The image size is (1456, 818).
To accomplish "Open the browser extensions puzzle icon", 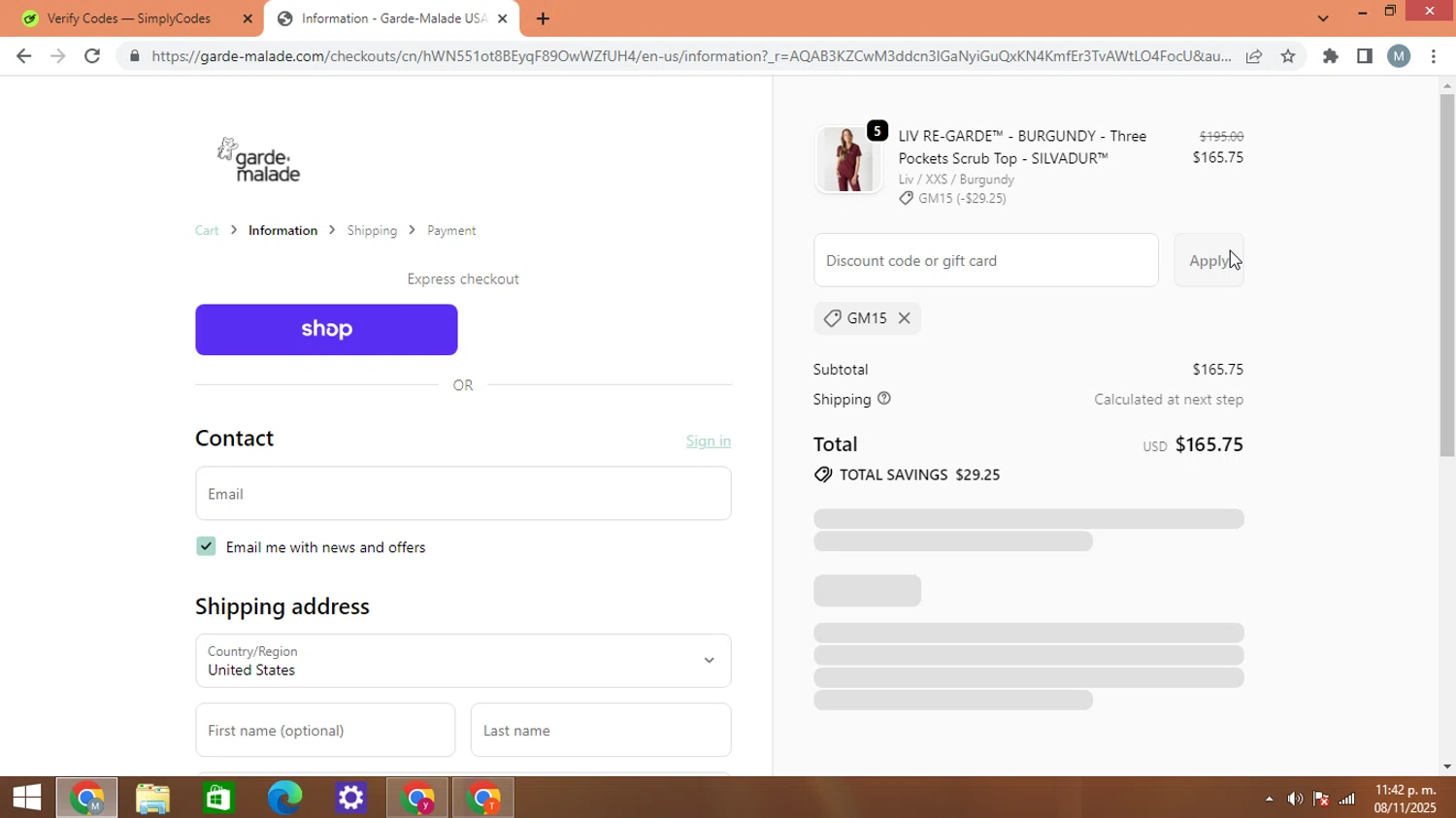I will pos(1331,56).
